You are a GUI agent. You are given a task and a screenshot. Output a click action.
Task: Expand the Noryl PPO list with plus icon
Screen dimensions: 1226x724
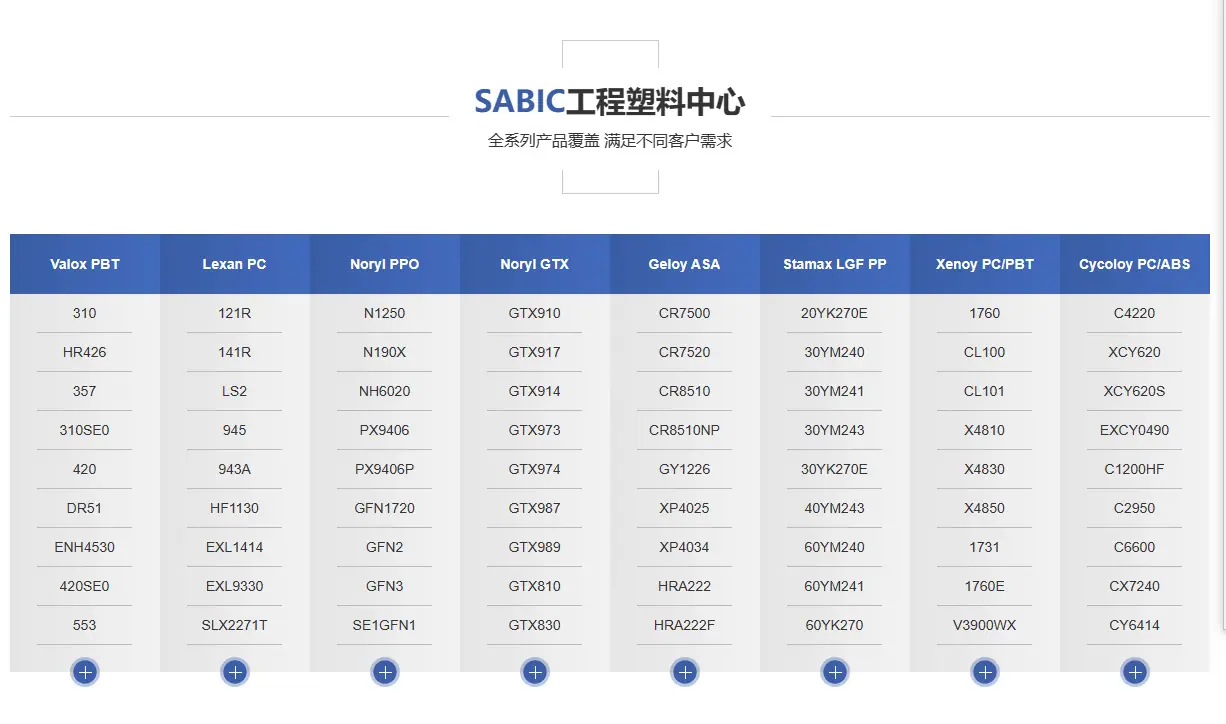click(x=385, y=672)
